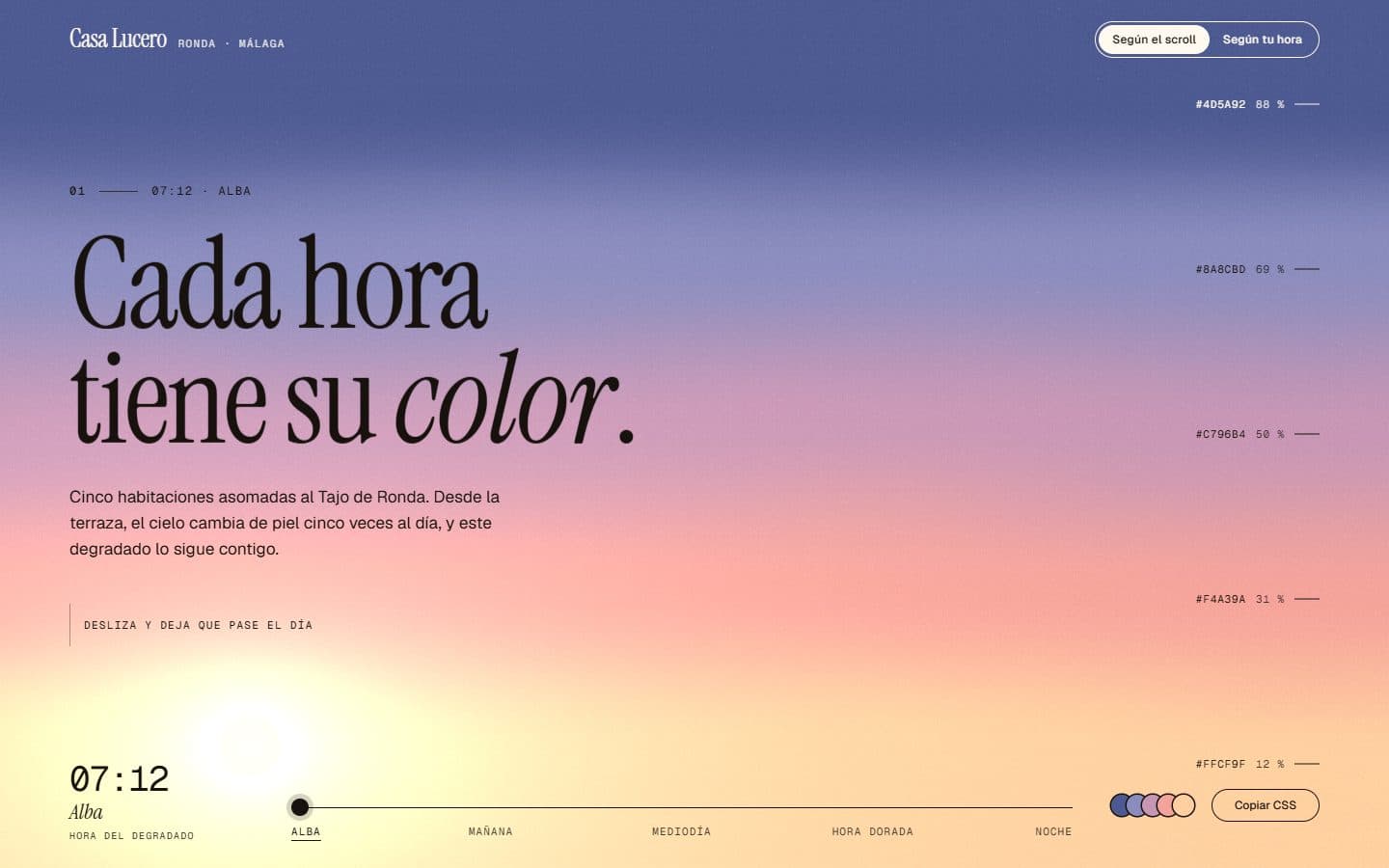
Task: Jump to the Hora Dorada timeline stop
Action: point(872,831)
